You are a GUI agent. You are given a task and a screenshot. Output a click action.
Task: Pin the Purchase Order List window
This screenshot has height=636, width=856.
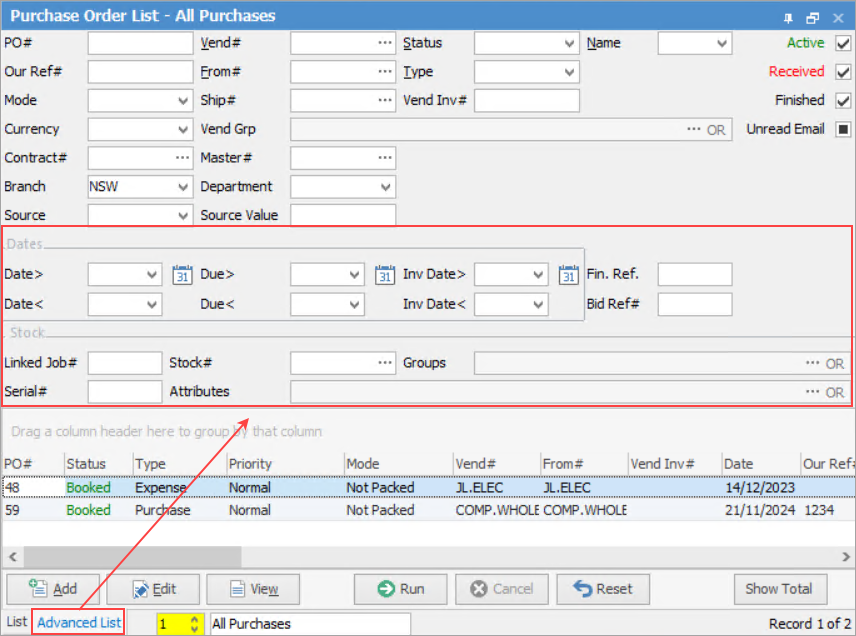tap(788, 18)
